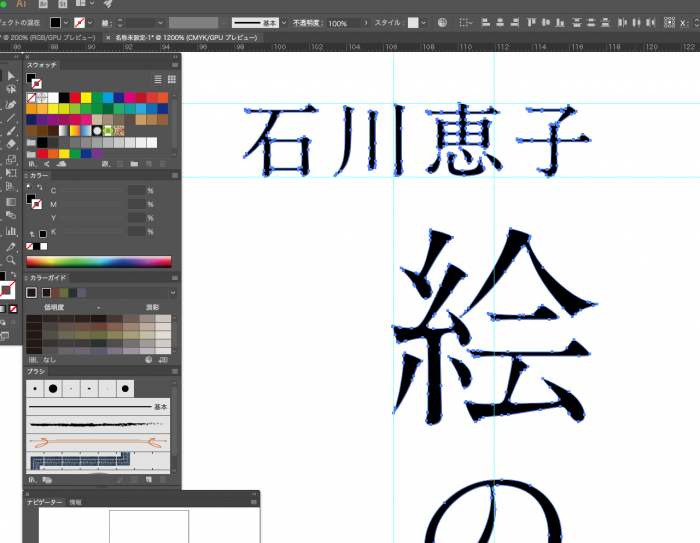700x543 pixels.
Task: Click the horizontal align center icon
Action: point(500,22)
